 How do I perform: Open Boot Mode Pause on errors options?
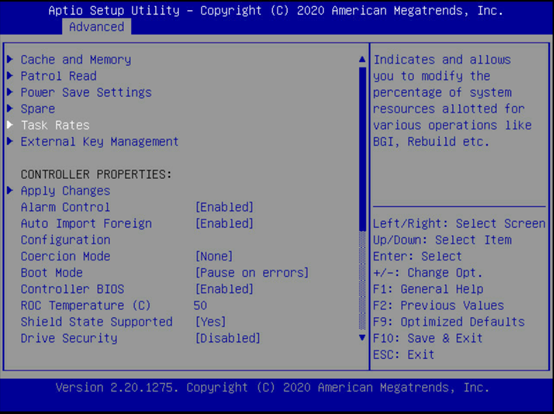[252, 273]
